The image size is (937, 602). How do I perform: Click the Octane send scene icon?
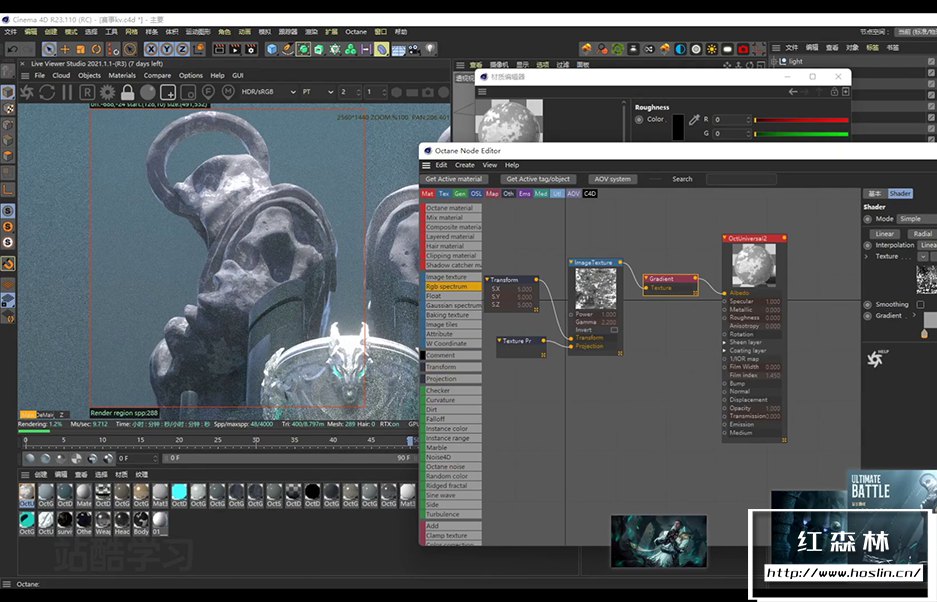pos(27,92)
